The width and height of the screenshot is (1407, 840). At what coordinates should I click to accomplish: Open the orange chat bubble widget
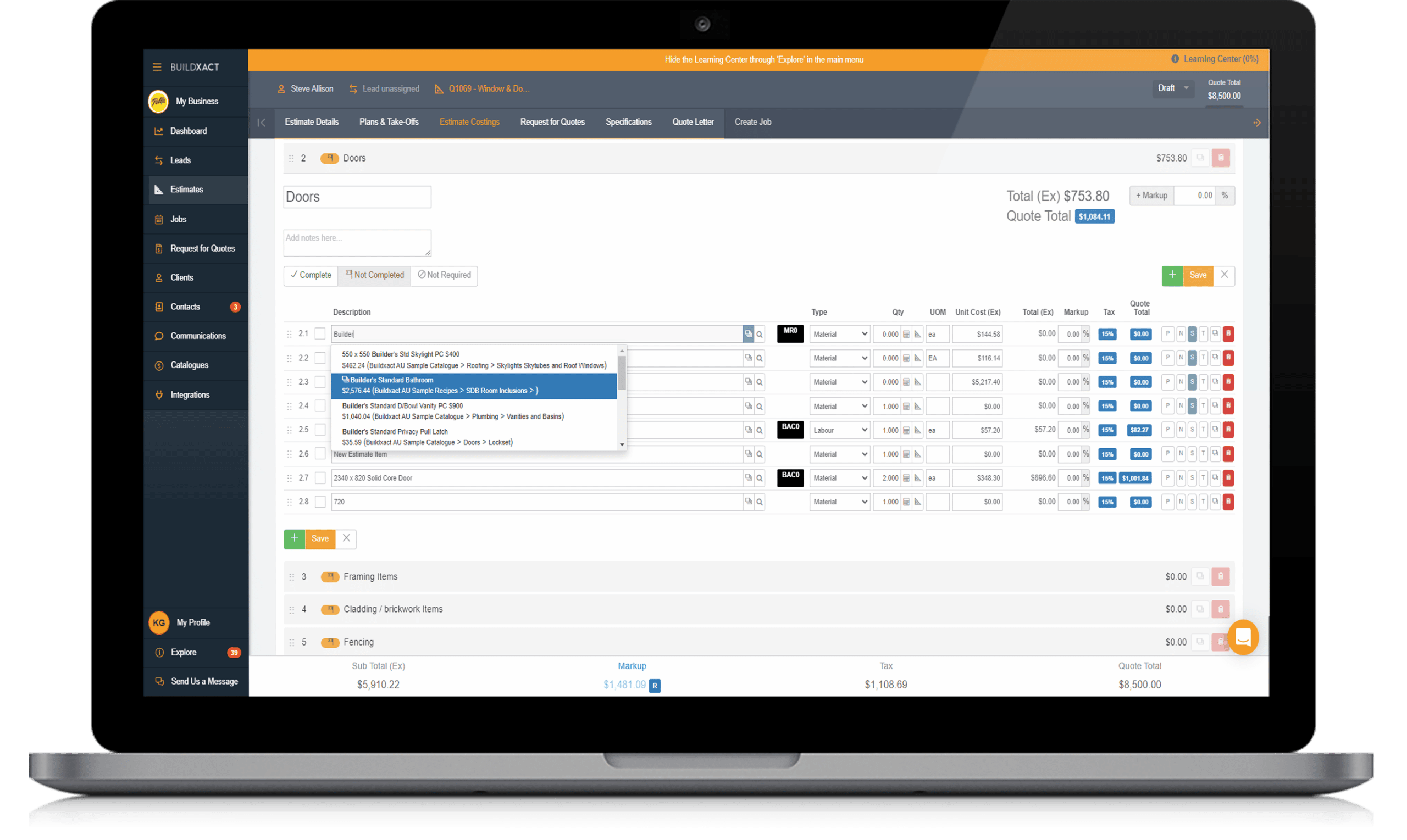1243,638
